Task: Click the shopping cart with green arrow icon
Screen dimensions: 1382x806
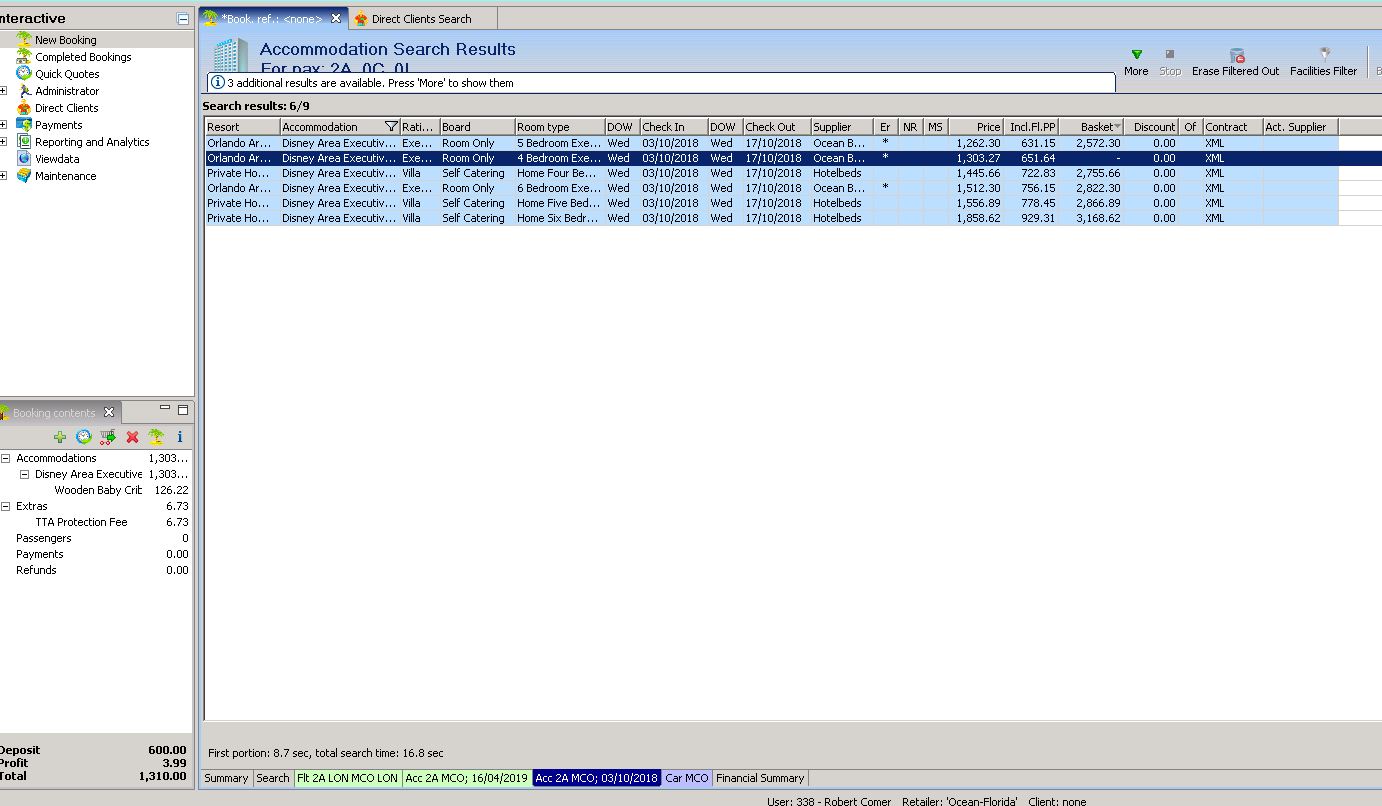Action: coord(108,437)
